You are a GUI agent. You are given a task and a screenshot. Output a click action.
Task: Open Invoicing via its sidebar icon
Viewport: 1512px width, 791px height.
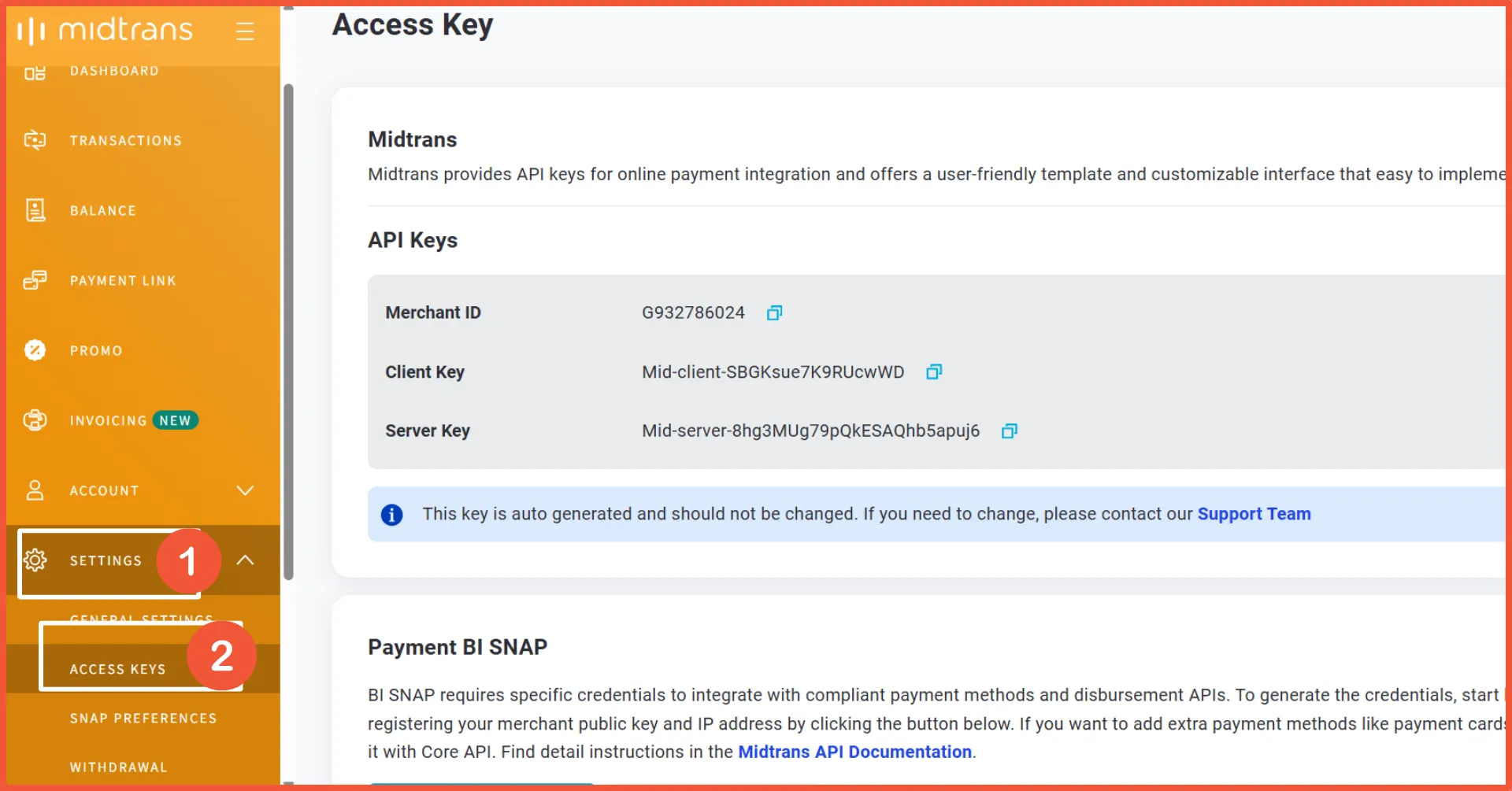click(35, 420)
